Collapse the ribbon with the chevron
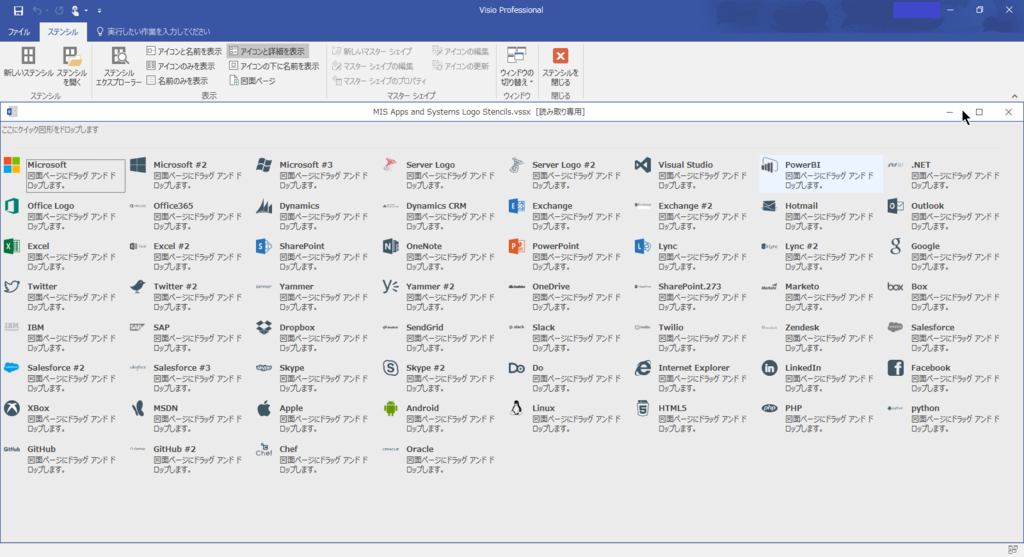1024x557 pixels. click(x=1014, y=96)
